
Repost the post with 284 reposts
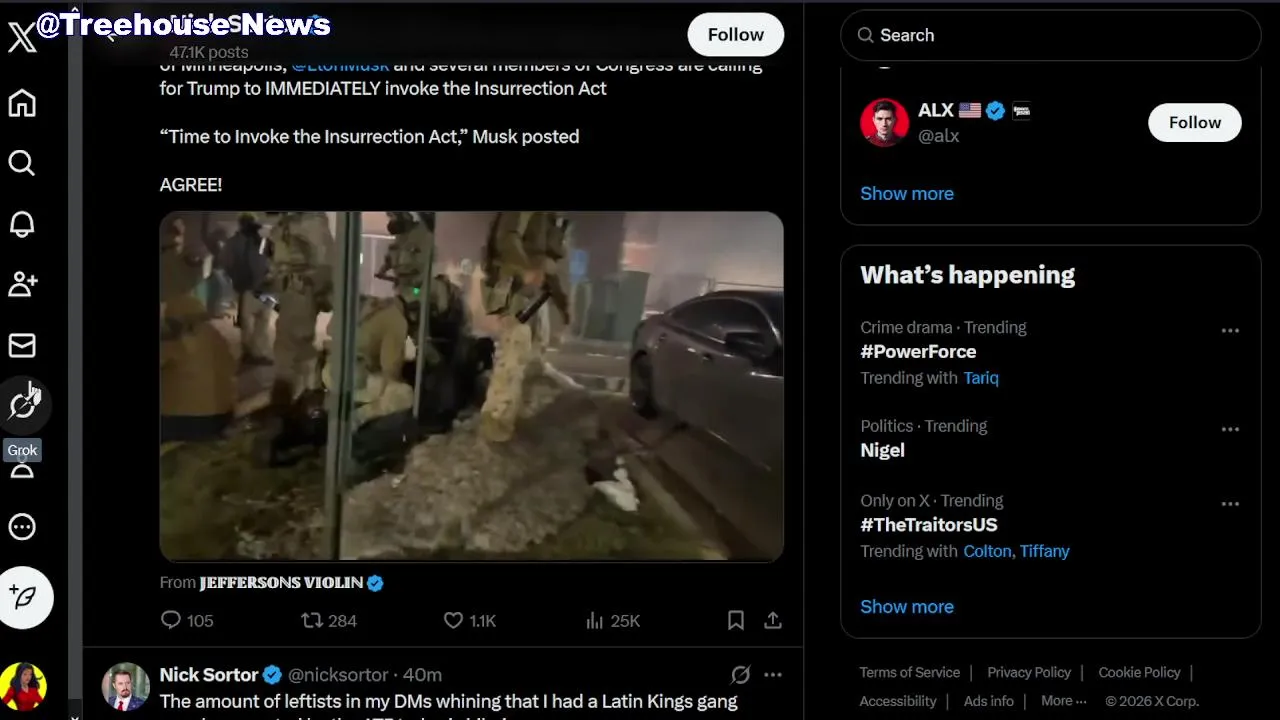[312, 621]
